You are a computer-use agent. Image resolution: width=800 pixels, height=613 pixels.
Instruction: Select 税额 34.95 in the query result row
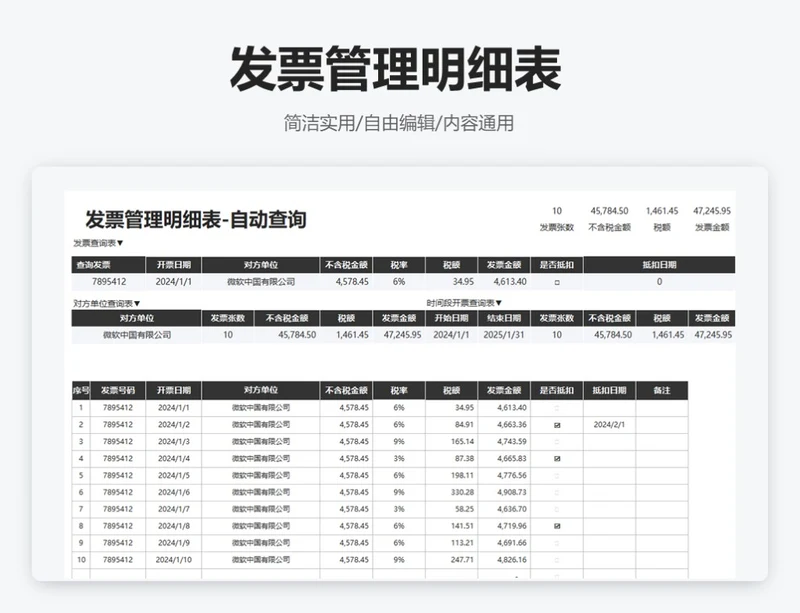451,282
